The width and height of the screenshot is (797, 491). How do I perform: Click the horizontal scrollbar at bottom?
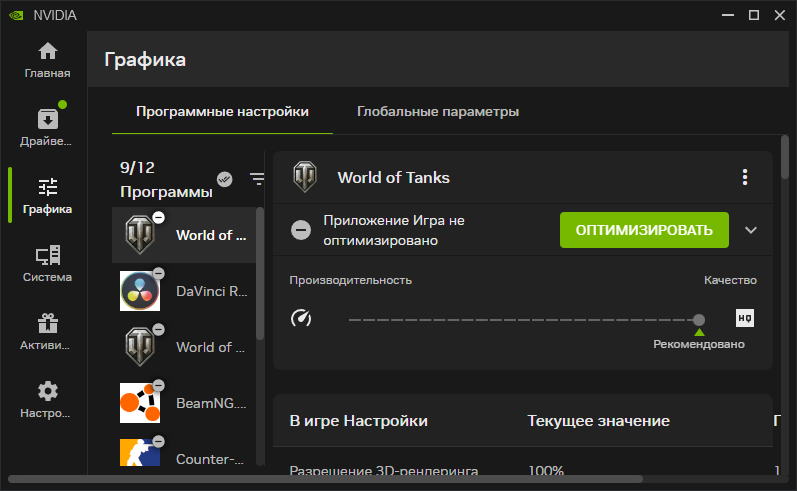[x=325, y=479]
